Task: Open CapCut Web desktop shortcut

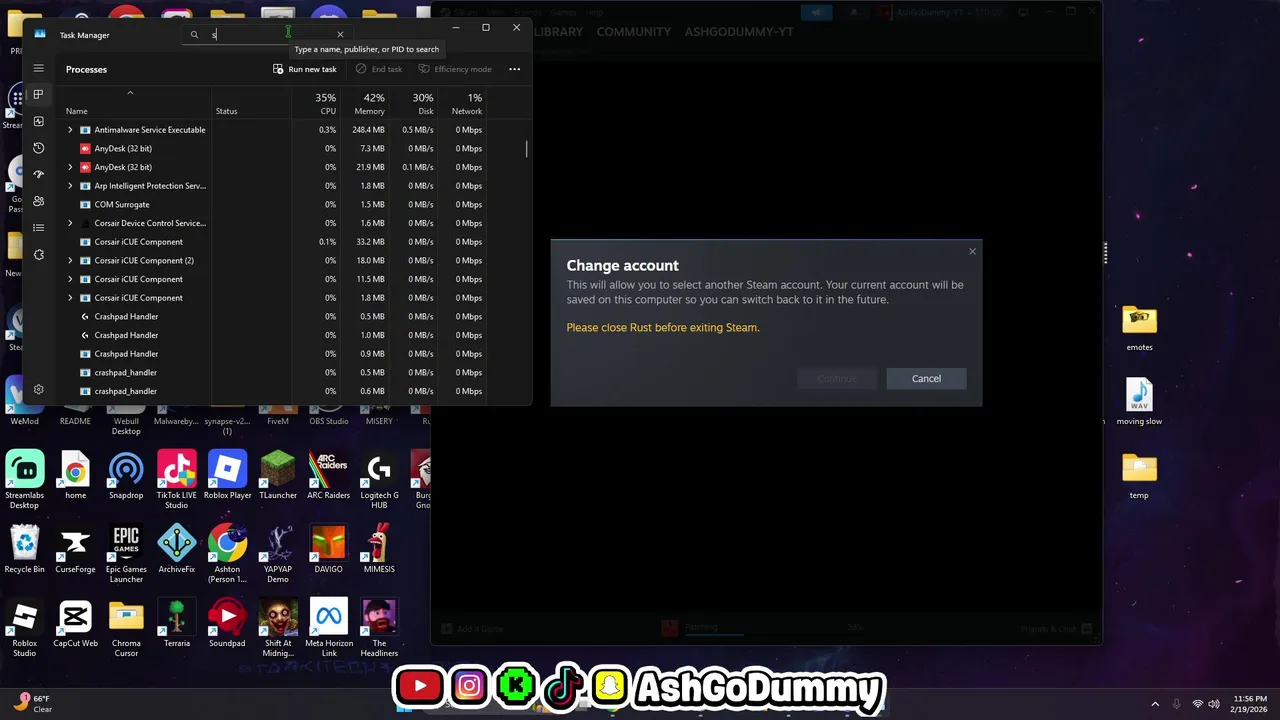Action: 75,623
